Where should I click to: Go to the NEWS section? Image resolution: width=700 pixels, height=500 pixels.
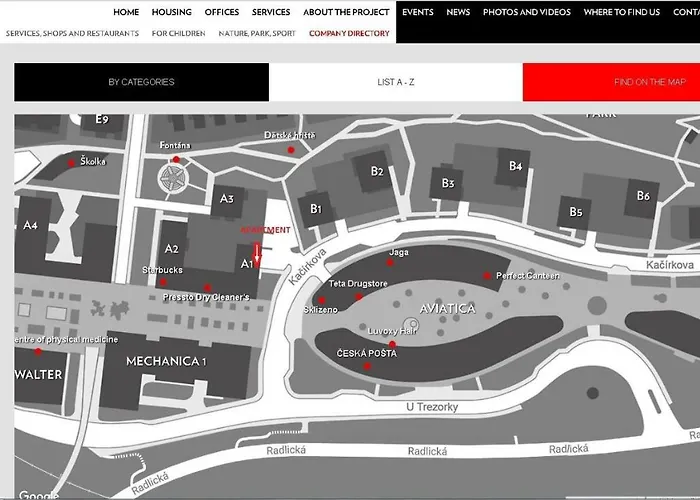(x=458, y=12)
